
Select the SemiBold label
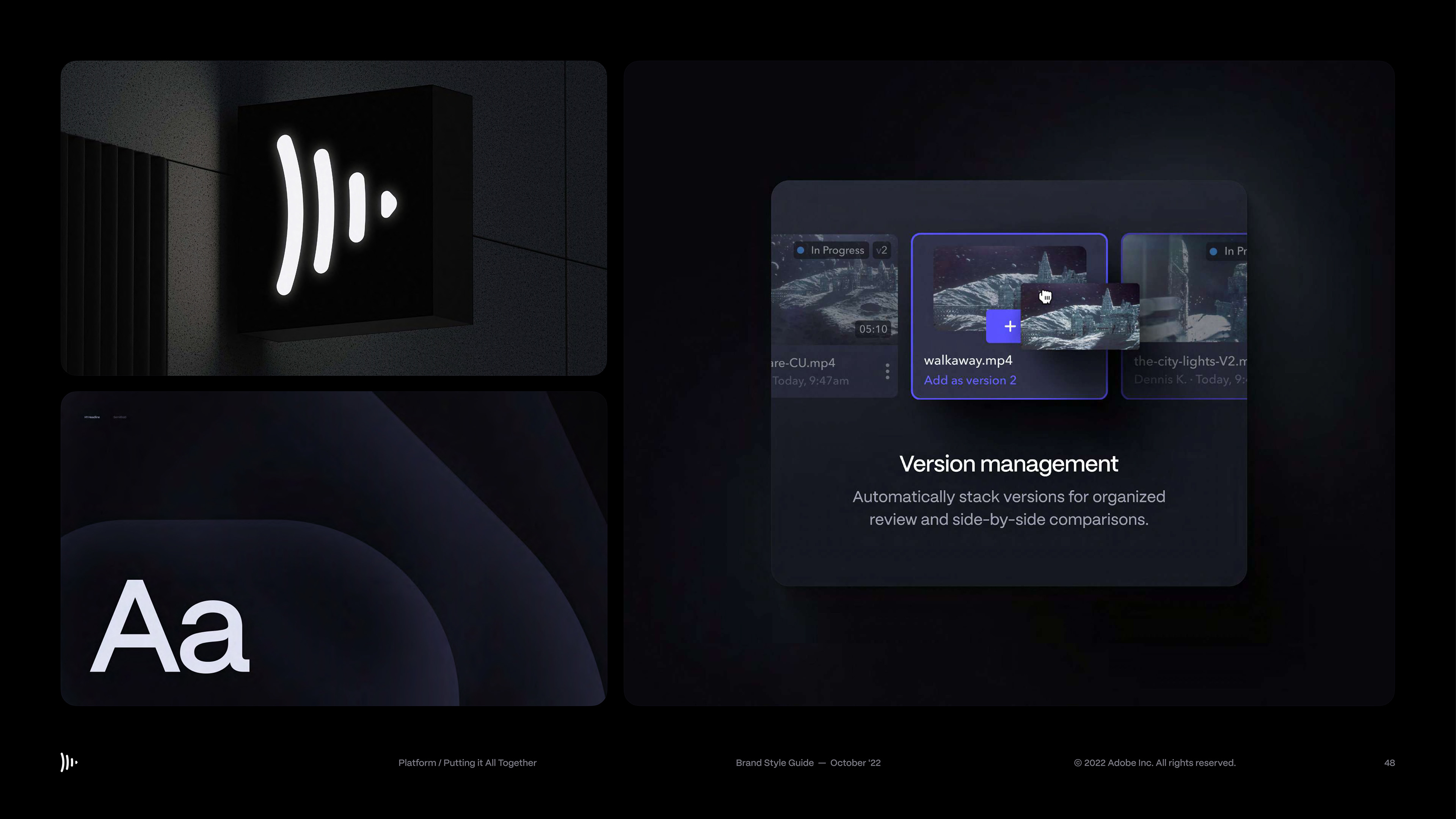point(120,417)
